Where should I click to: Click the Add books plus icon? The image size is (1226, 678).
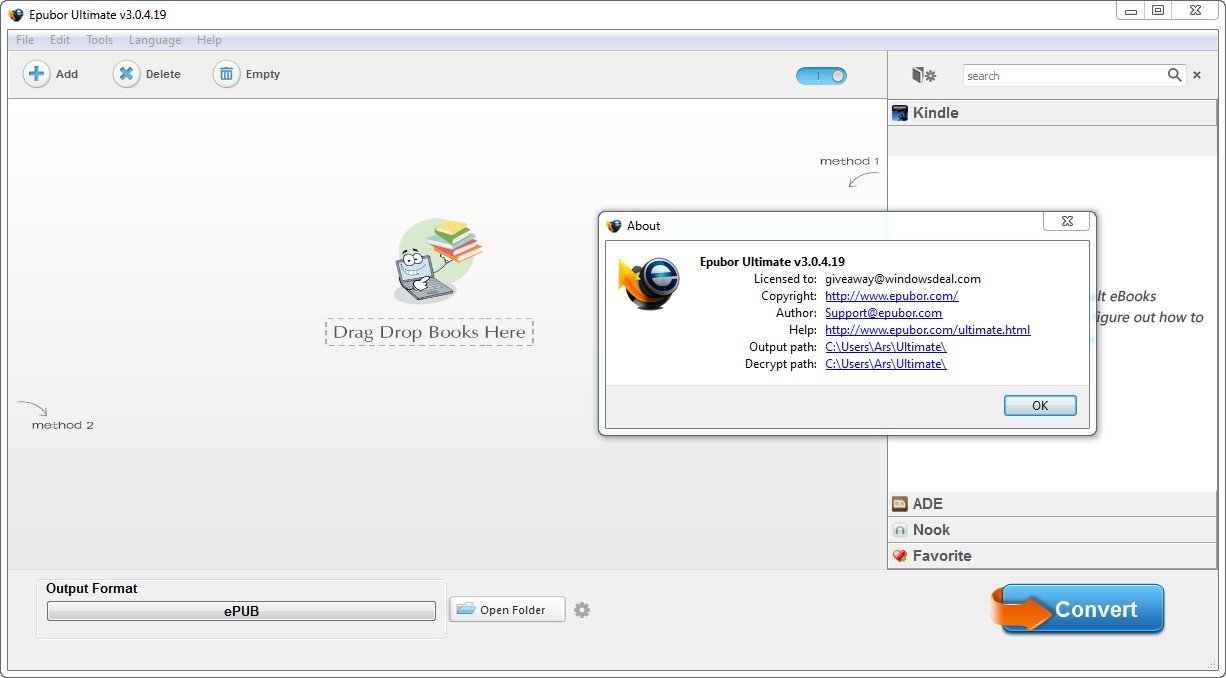click(x=37, y=74)
